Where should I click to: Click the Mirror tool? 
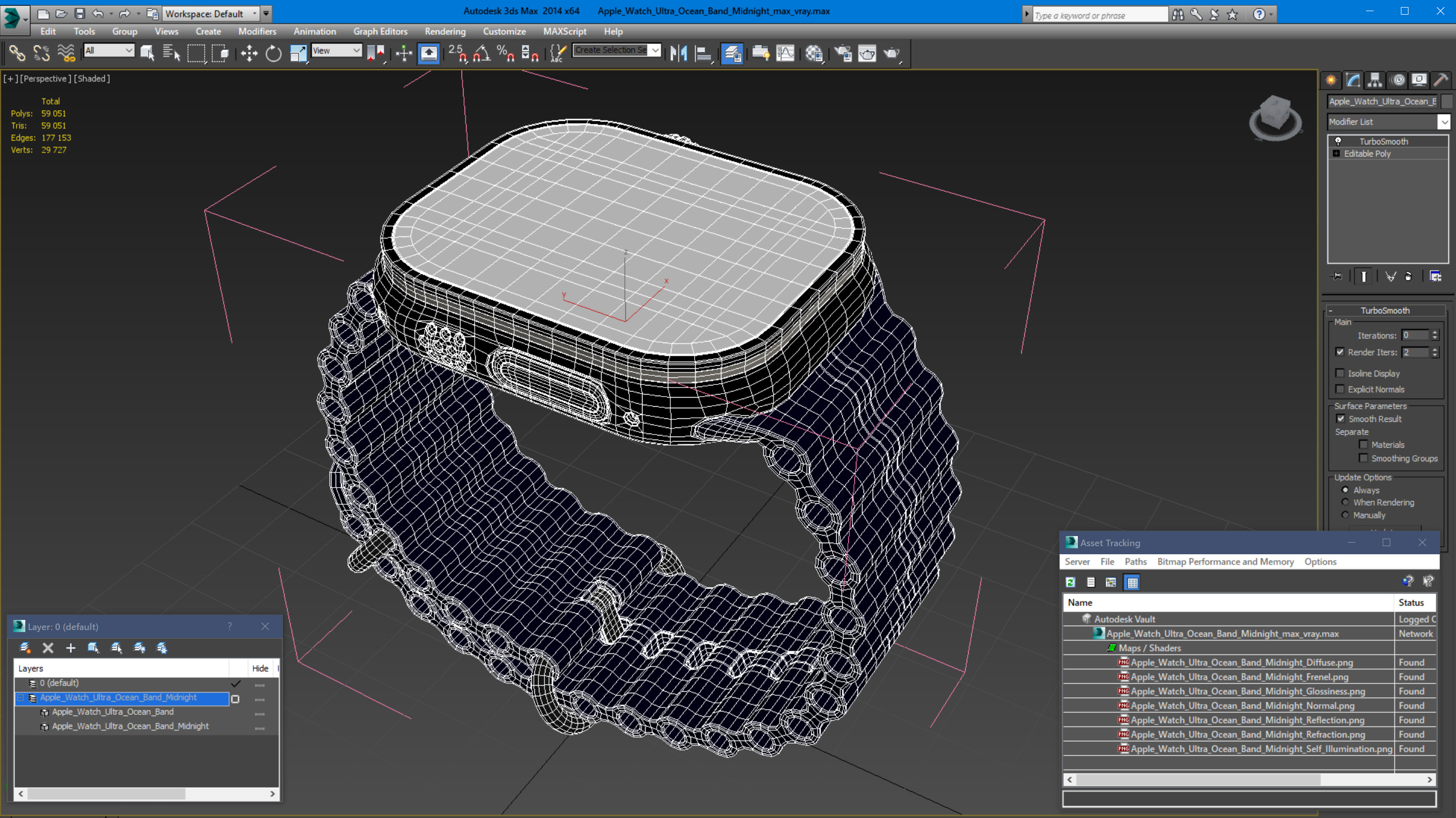coord(678,53)
